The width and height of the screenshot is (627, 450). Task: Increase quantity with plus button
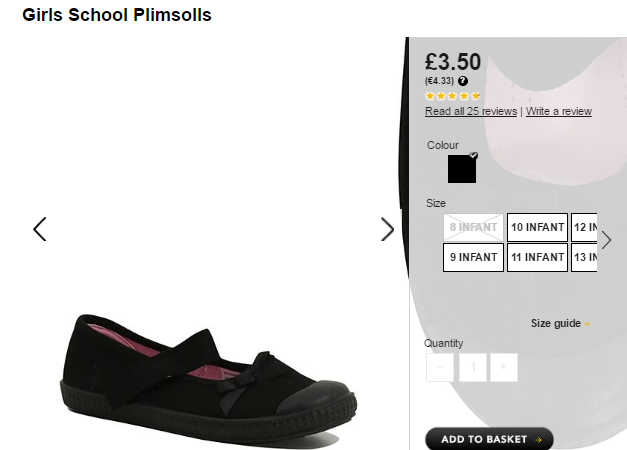pos(504,367)
